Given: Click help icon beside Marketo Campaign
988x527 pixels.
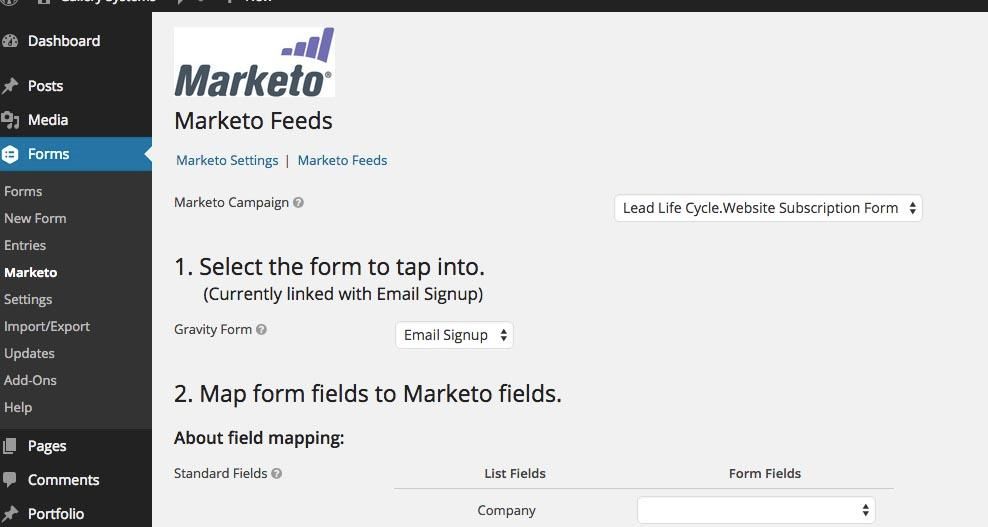Looking at the screenshot, I should (x=299, y=202).
